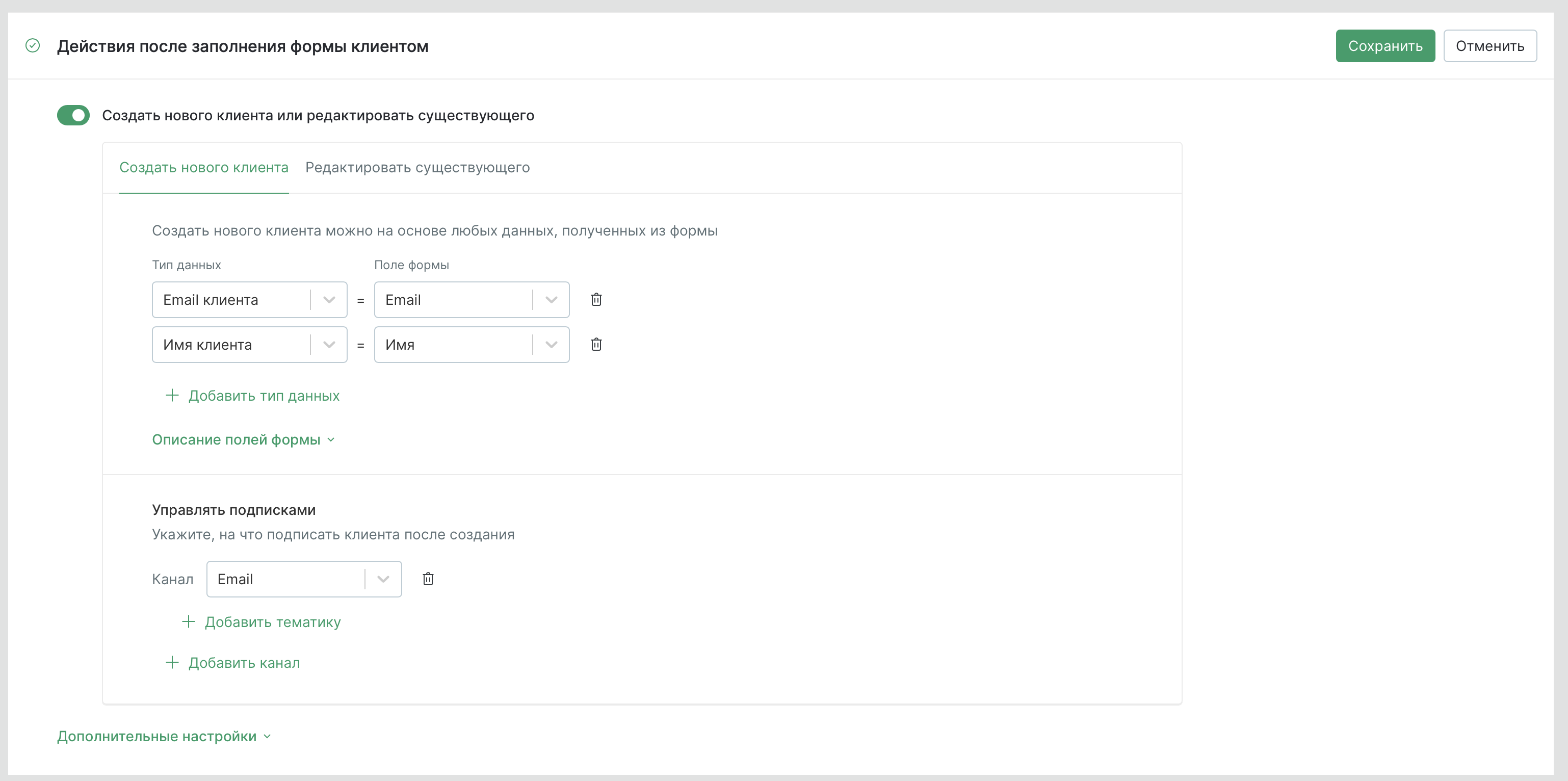Expand Описание полей формы section
The image size is (1568, 781).
coord(244,439)
